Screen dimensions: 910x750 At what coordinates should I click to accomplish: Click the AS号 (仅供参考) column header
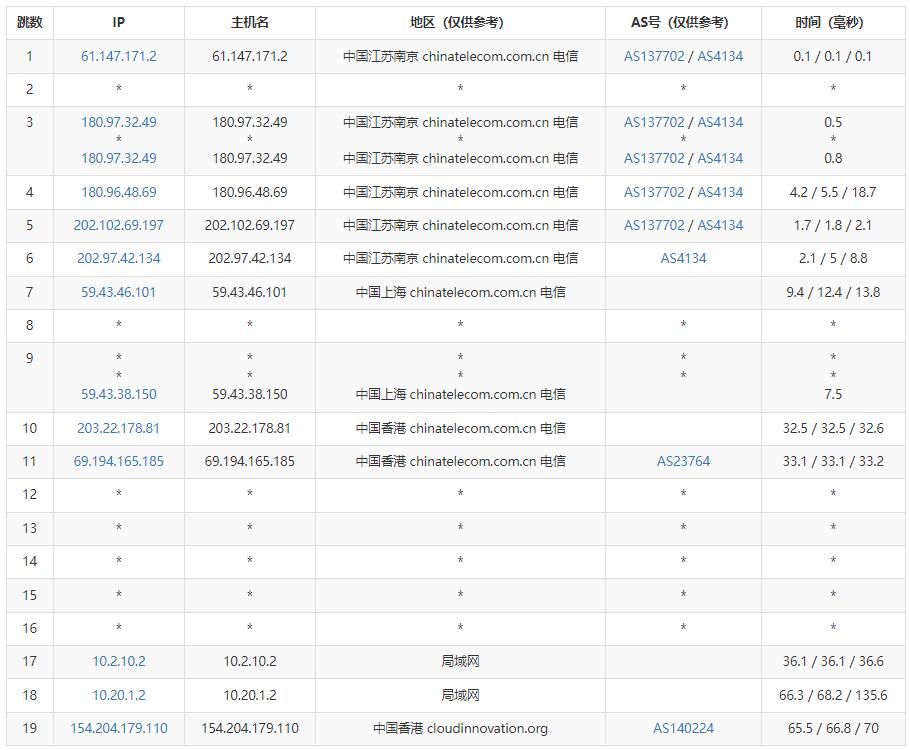tap(683, 23)
